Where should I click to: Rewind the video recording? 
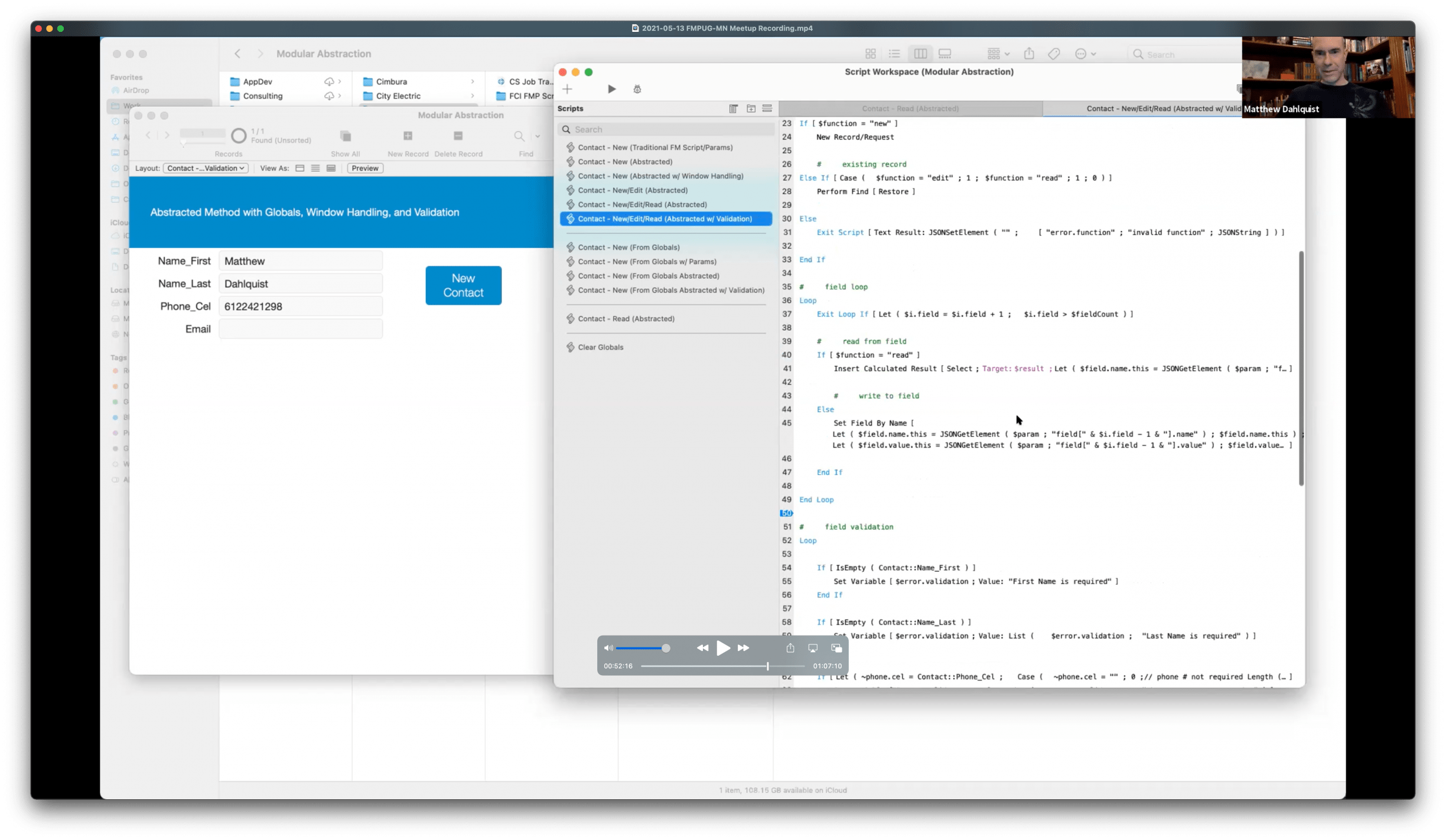pyautogui.click(x=702, y=648)
